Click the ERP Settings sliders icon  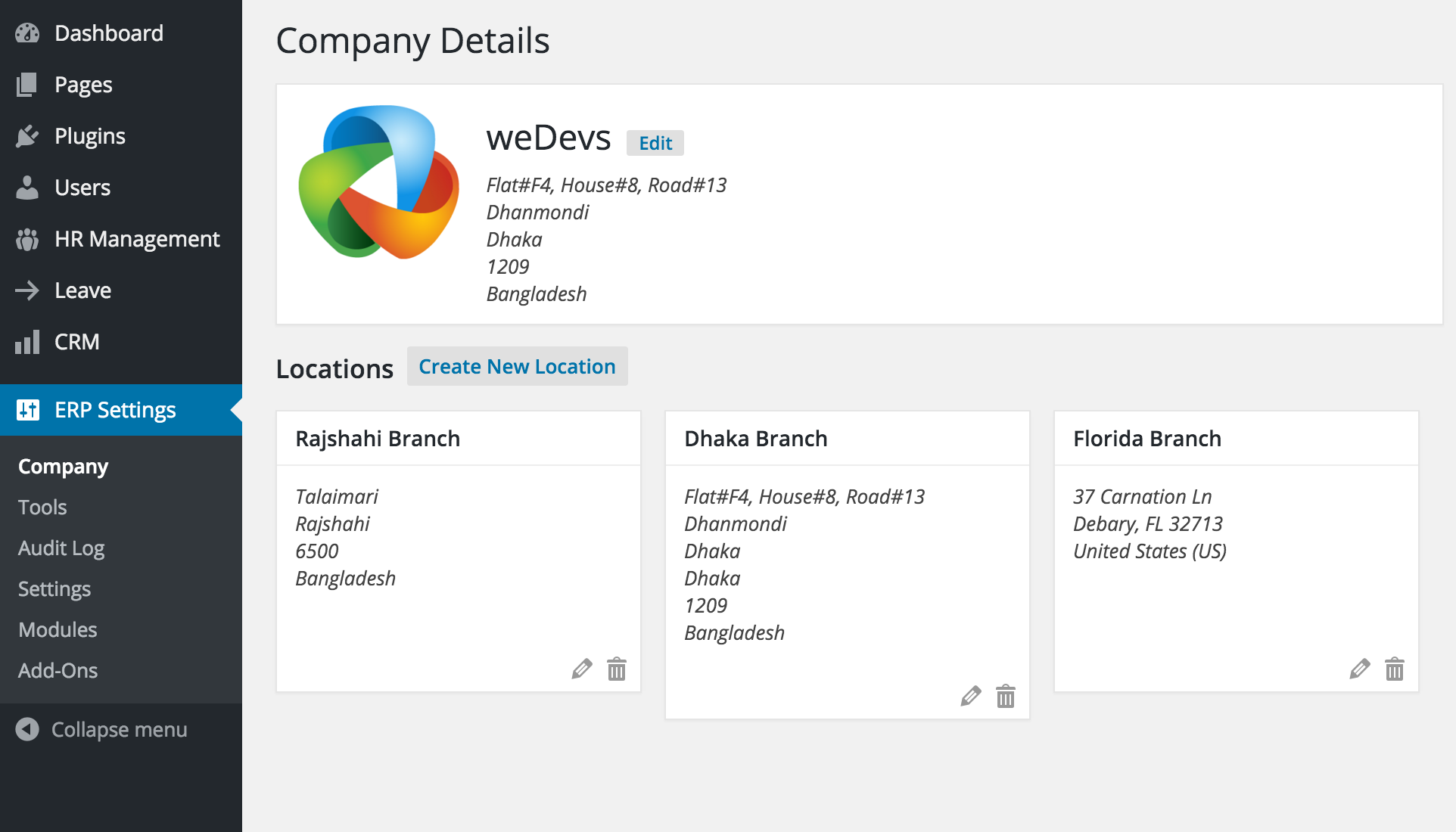point(27,410)
